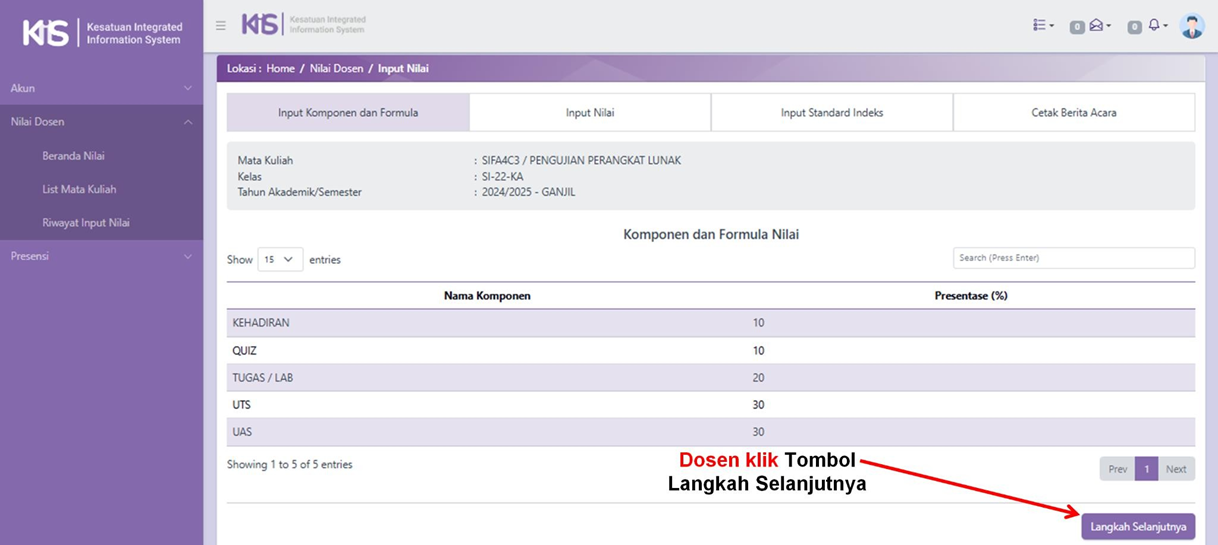Screen dimensions: 1218x545
Task: Click the Langkah Selanjutnya button
Action: (1137, 526)
